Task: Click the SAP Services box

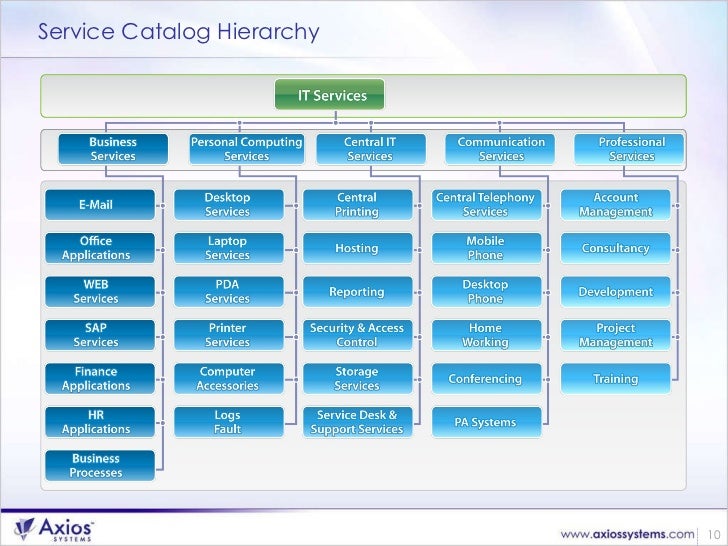Action: (100, 335)
